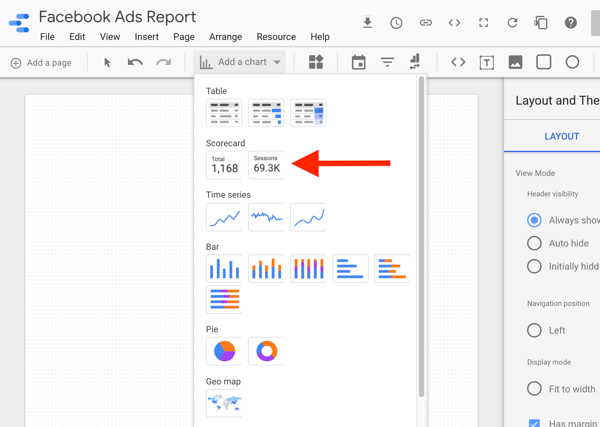Add a stacked column chart
The image size is (600, 427).
266,269
